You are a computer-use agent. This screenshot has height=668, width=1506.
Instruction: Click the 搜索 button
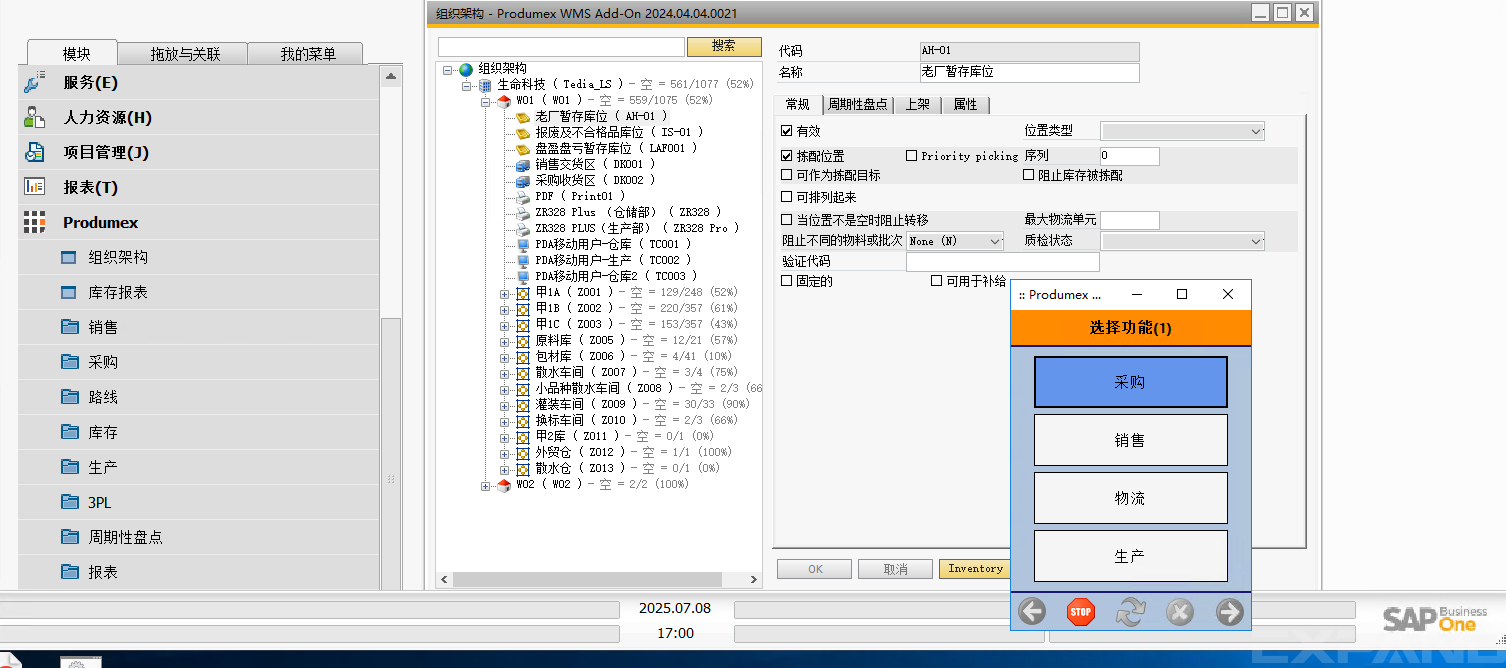[724, 46]
